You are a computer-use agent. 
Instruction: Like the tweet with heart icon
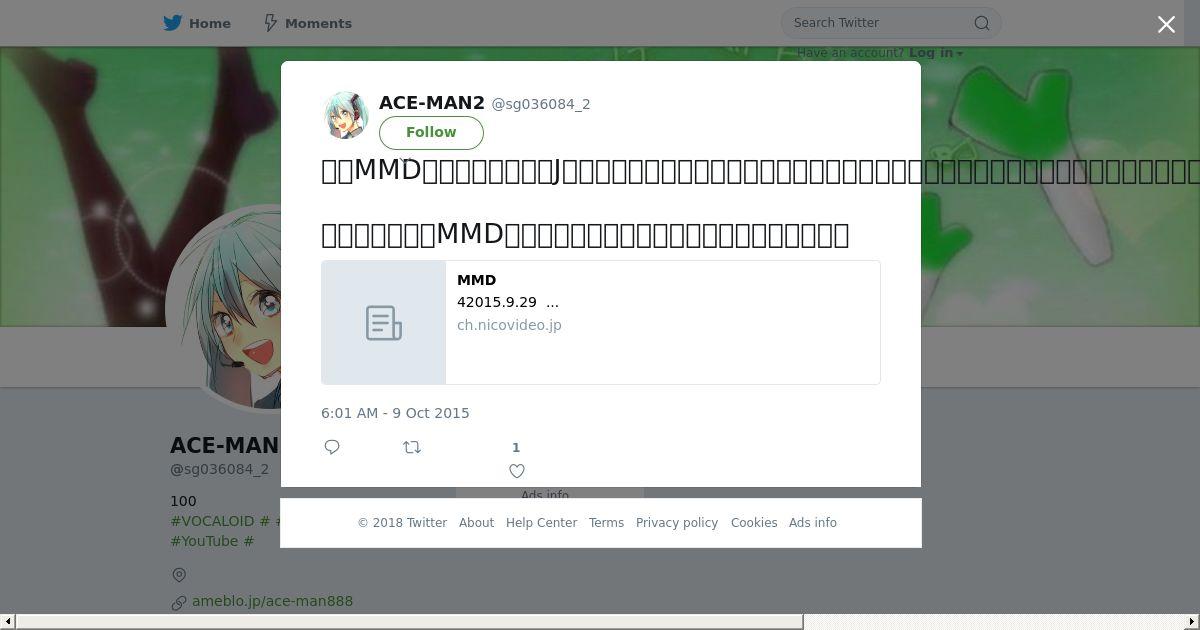click(517, 471)
